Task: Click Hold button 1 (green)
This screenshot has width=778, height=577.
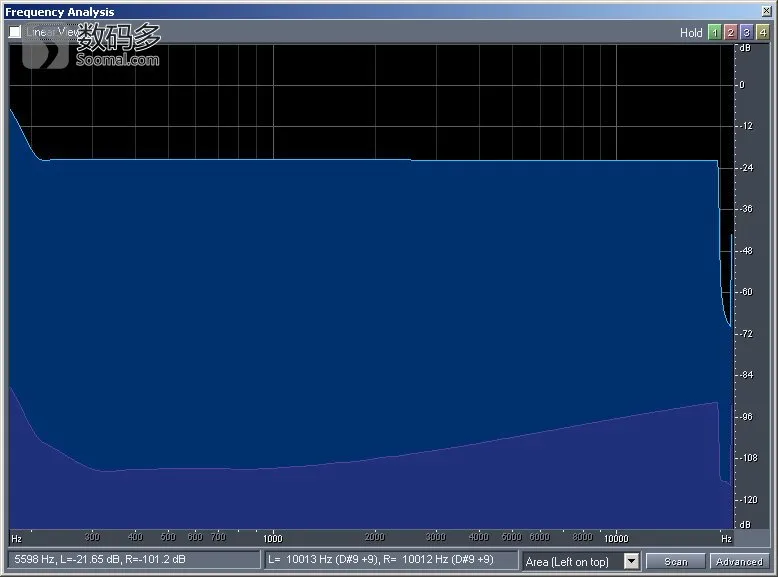Action: 714,33
